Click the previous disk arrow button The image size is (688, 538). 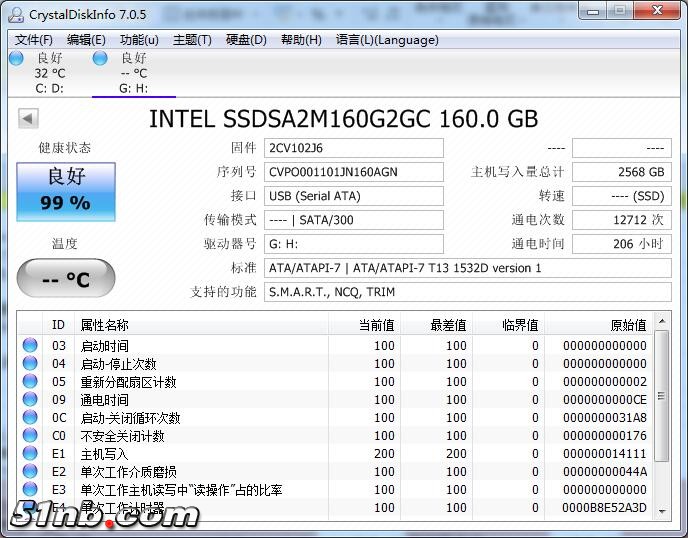28,118
